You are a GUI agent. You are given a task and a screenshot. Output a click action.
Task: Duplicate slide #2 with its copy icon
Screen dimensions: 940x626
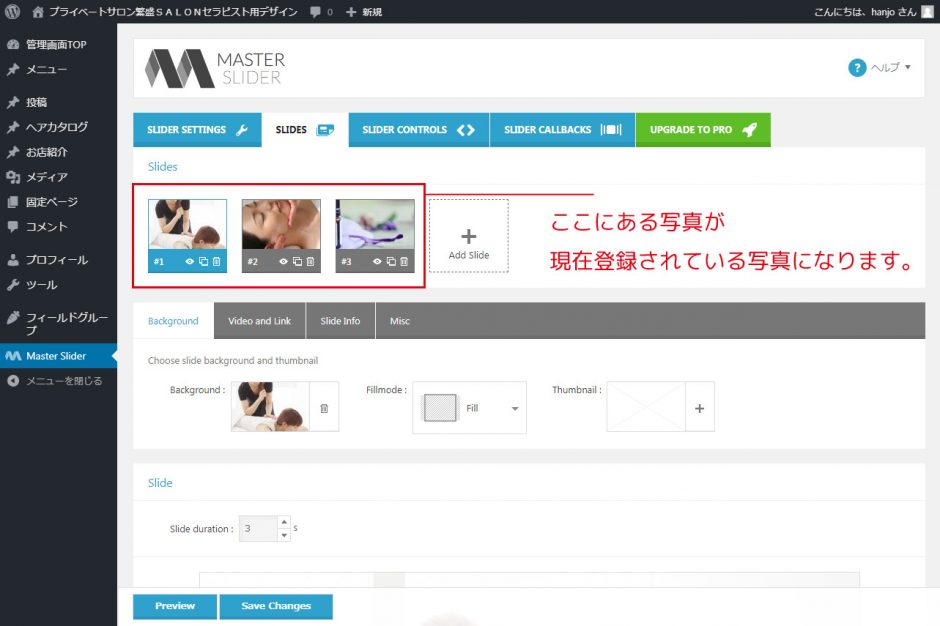click(x=297, y=262)
